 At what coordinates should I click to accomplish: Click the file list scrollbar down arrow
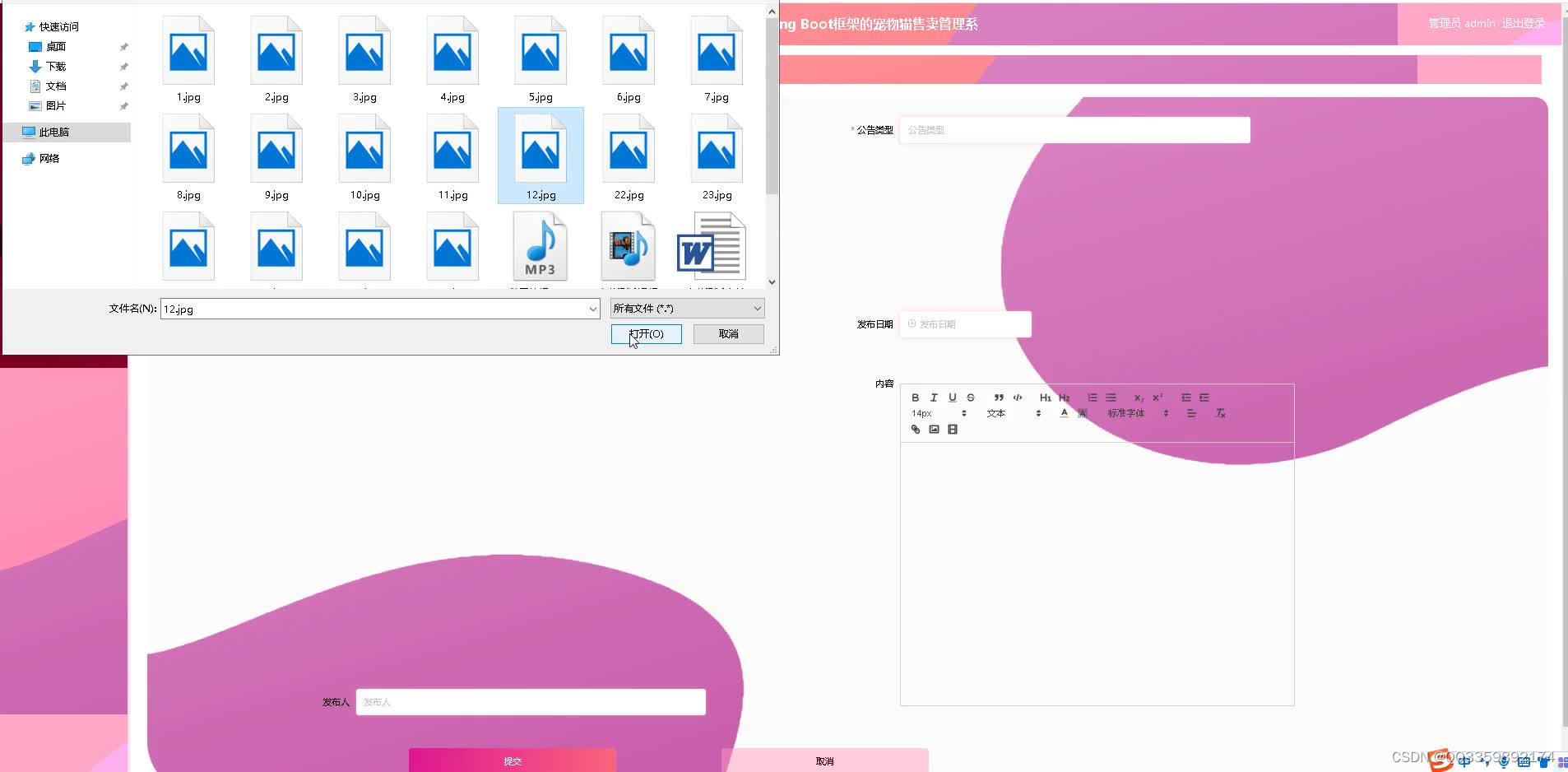(772, 281)
